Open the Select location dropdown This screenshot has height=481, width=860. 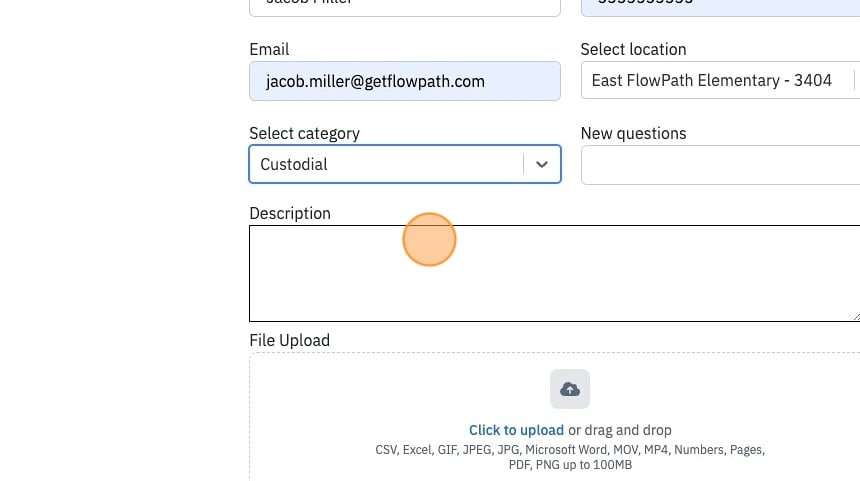pyautogui.click(x=720, y=81)
